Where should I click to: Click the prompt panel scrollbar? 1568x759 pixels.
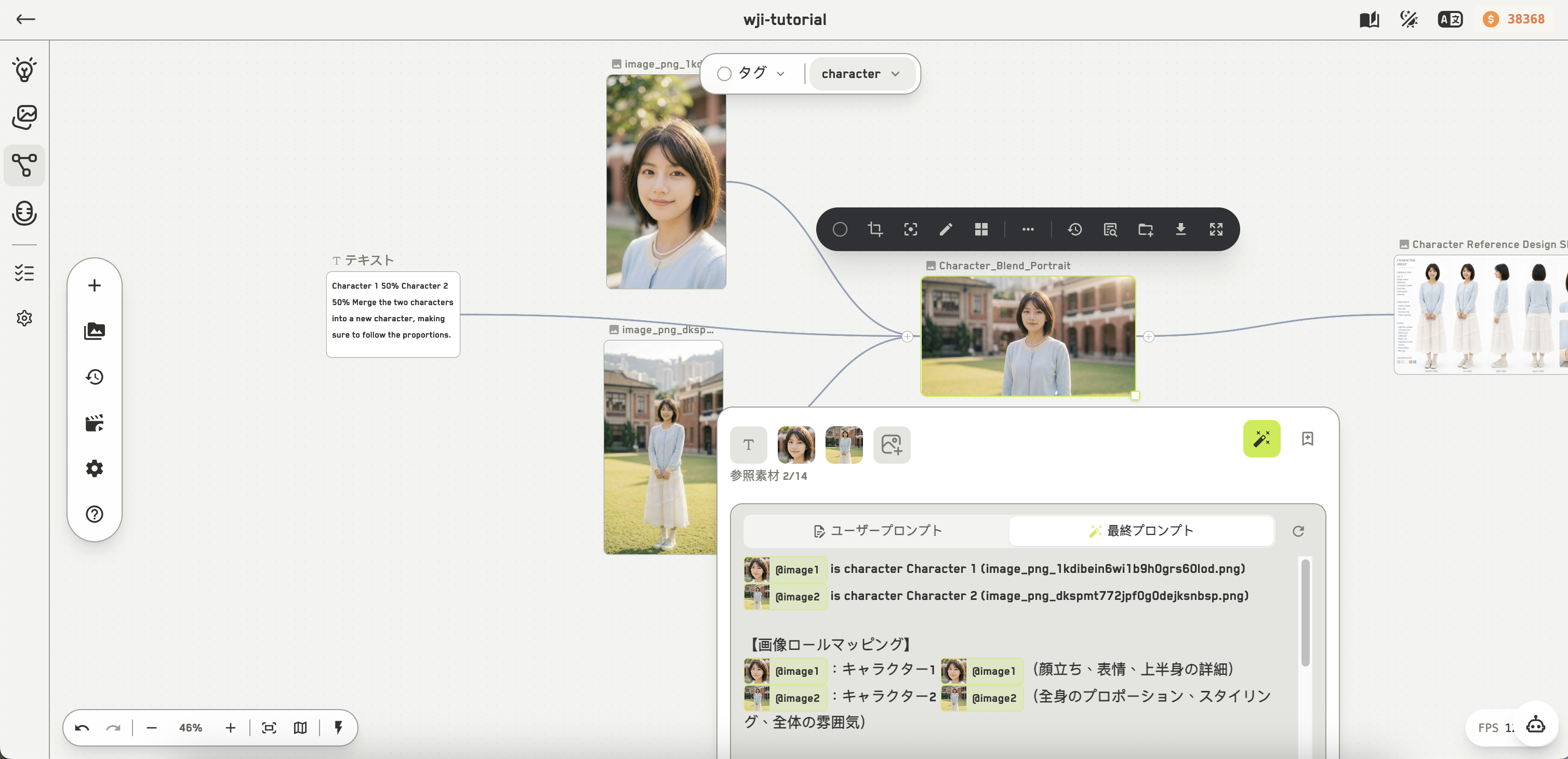[x=1305, y=612]
